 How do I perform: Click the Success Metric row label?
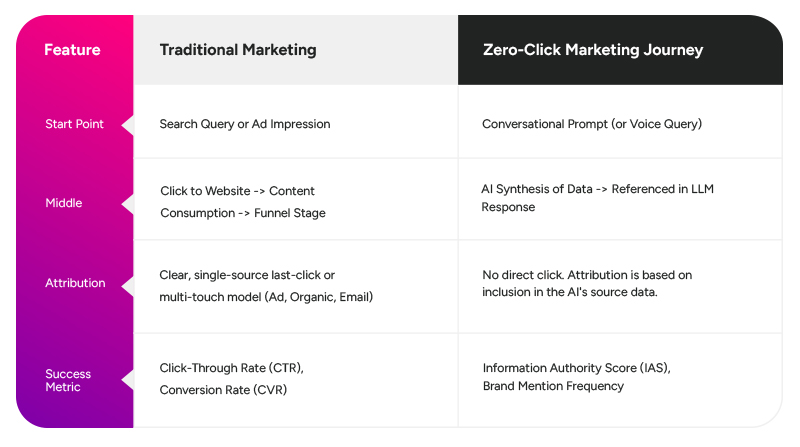(67, 381)
